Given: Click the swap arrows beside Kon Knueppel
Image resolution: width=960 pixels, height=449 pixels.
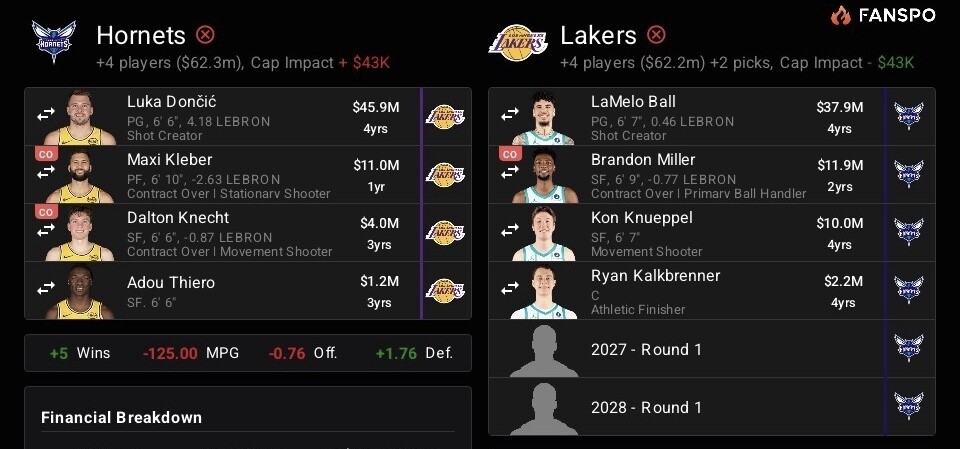Looking at the screenshot, I should coord(510,231).
